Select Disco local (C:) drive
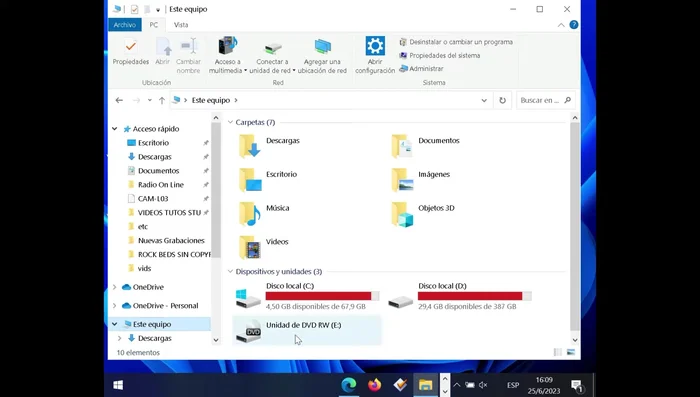 [x=307, y=296]
